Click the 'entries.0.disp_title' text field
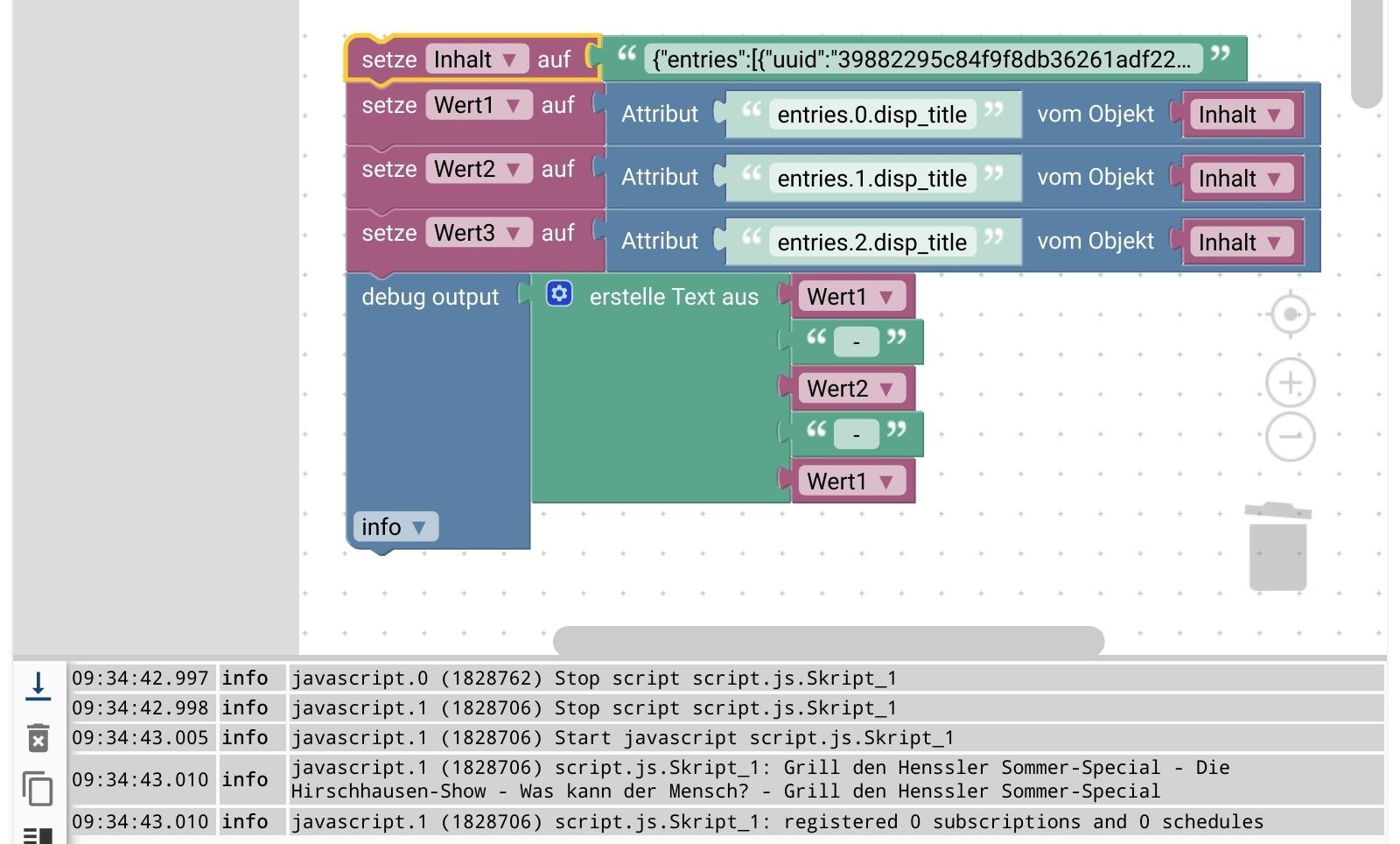 [871, 115]
